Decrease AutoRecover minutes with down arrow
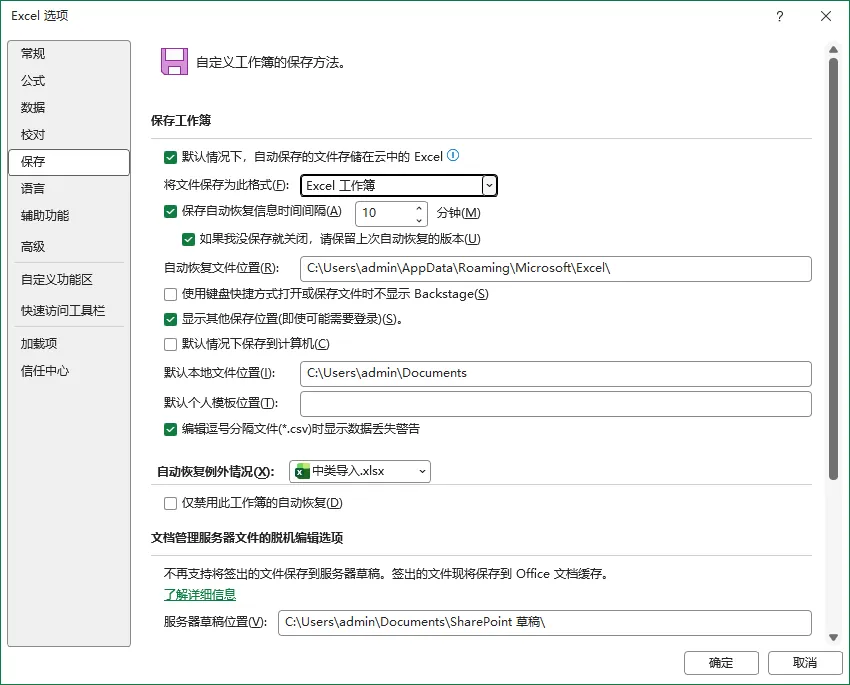The width and height of the screenshot is (850, 685). [418, 220]
